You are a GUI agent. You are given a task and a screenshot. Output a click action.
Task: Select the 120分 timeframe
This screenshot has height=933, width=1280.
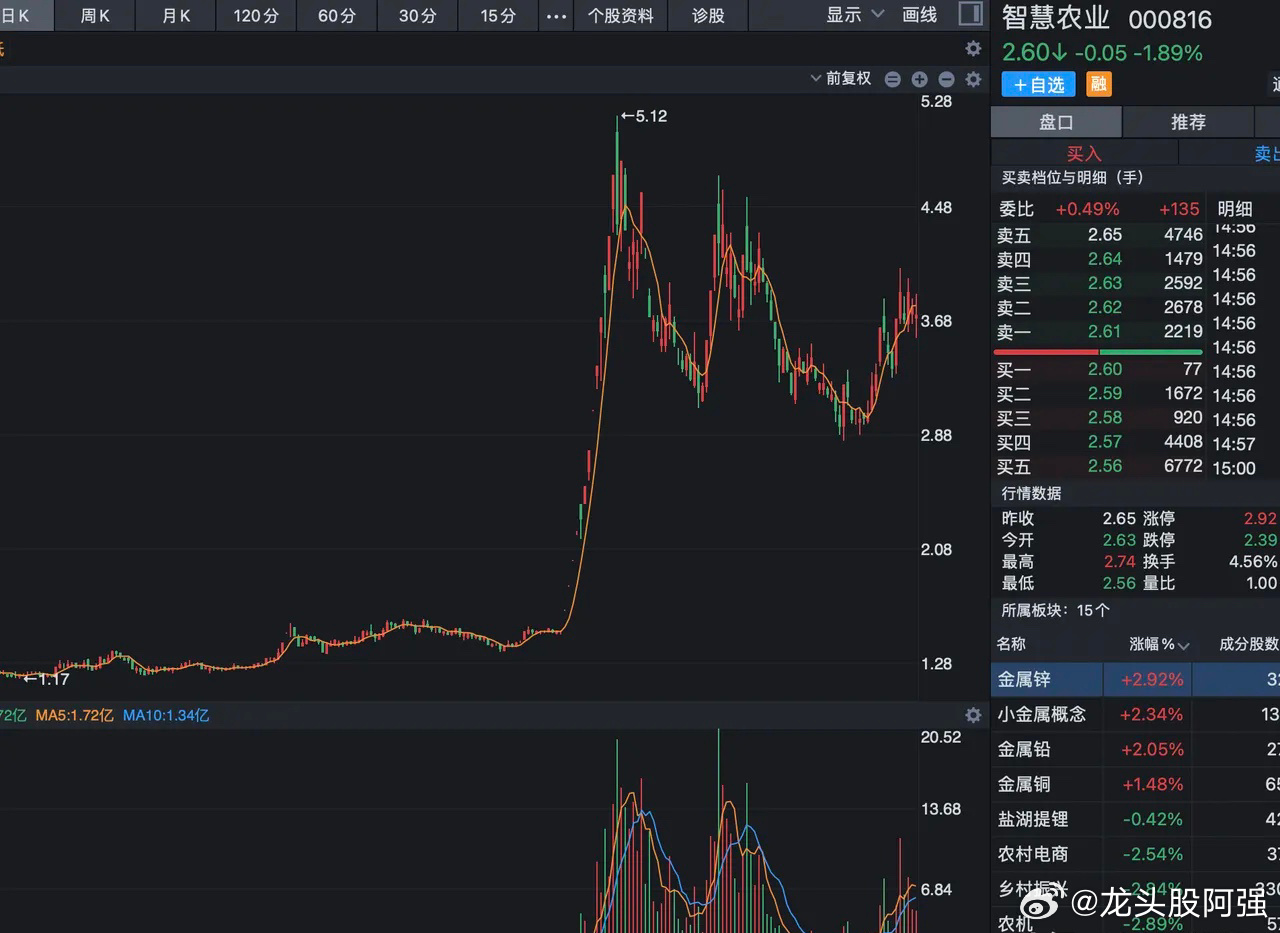[x=256, y=15]
